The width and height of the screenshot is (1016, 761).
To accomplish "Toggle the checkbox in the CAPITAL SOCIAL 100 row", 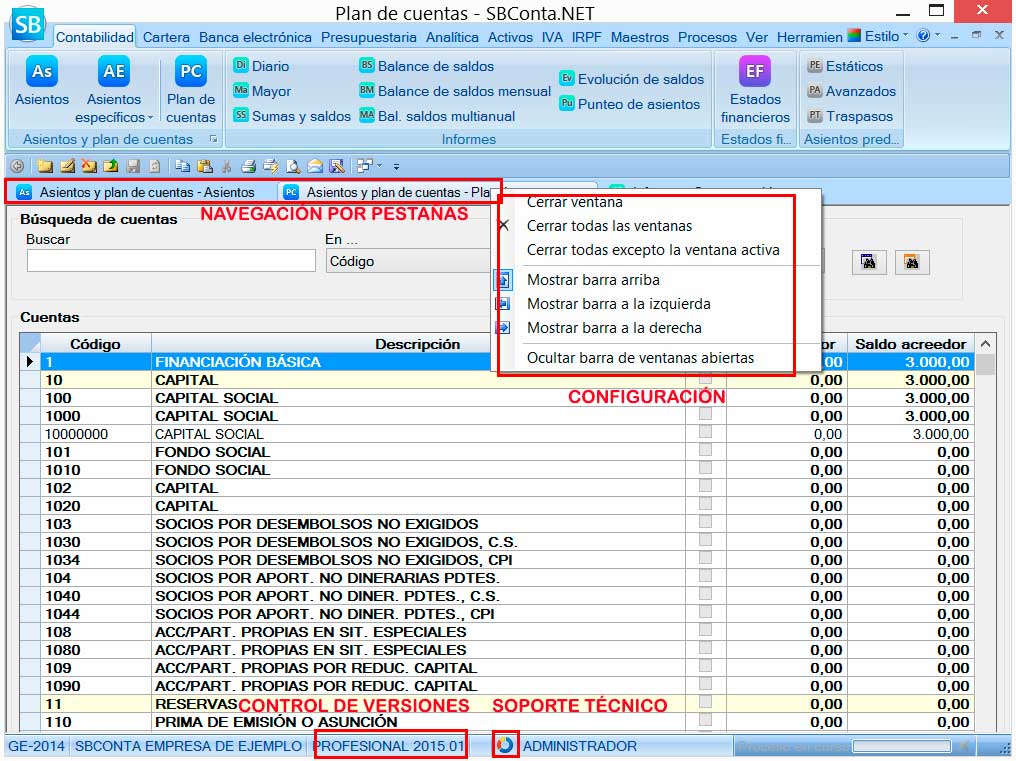I will [x=705, y=398].
